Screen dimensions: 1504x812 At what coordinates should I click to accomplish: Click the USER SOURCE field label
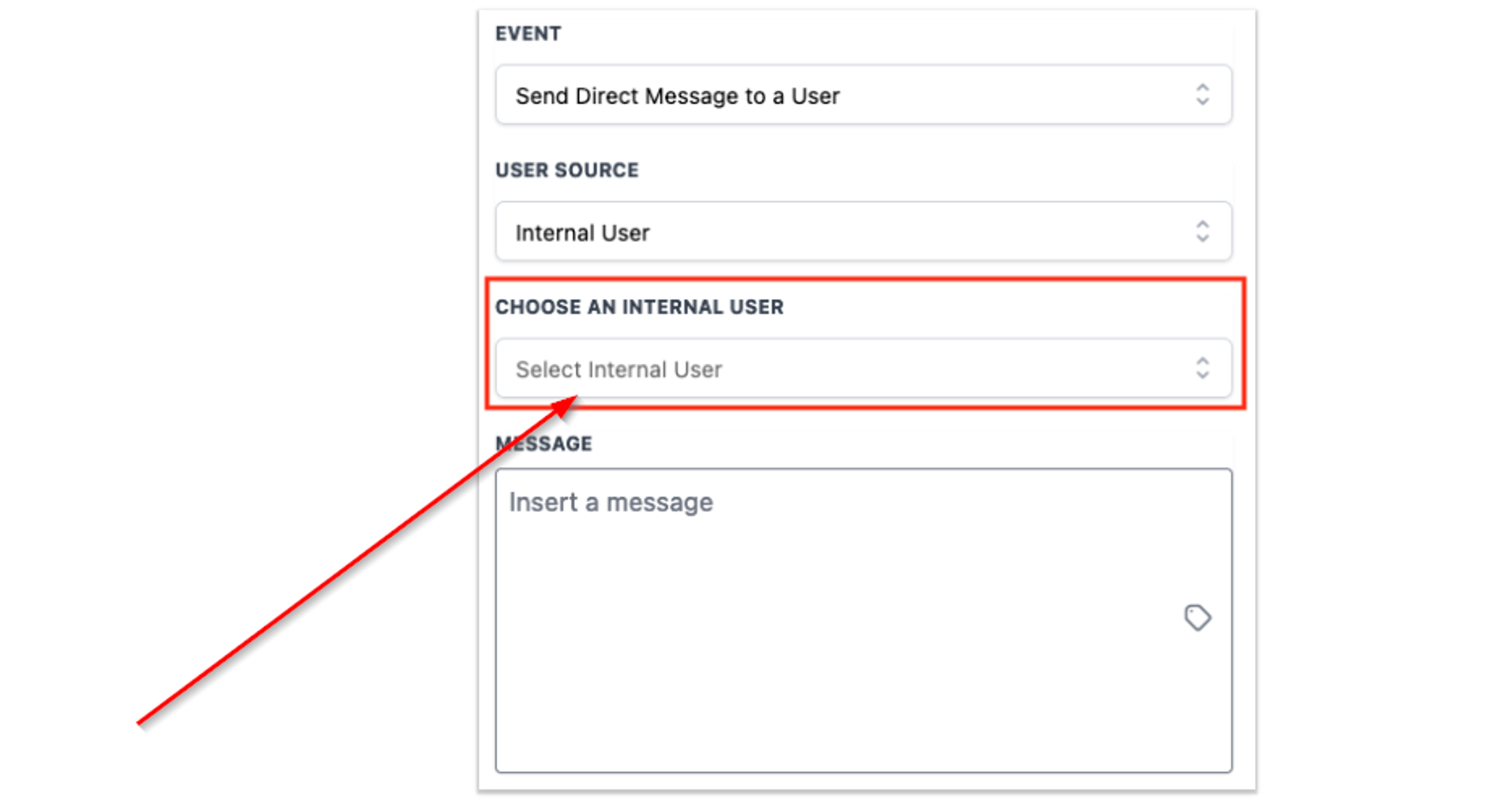tap(567, 171)
